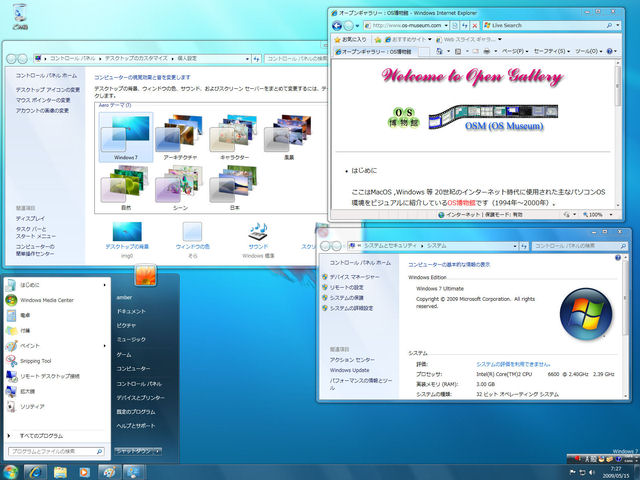Expand the ペイント jump list arrow

104,346
